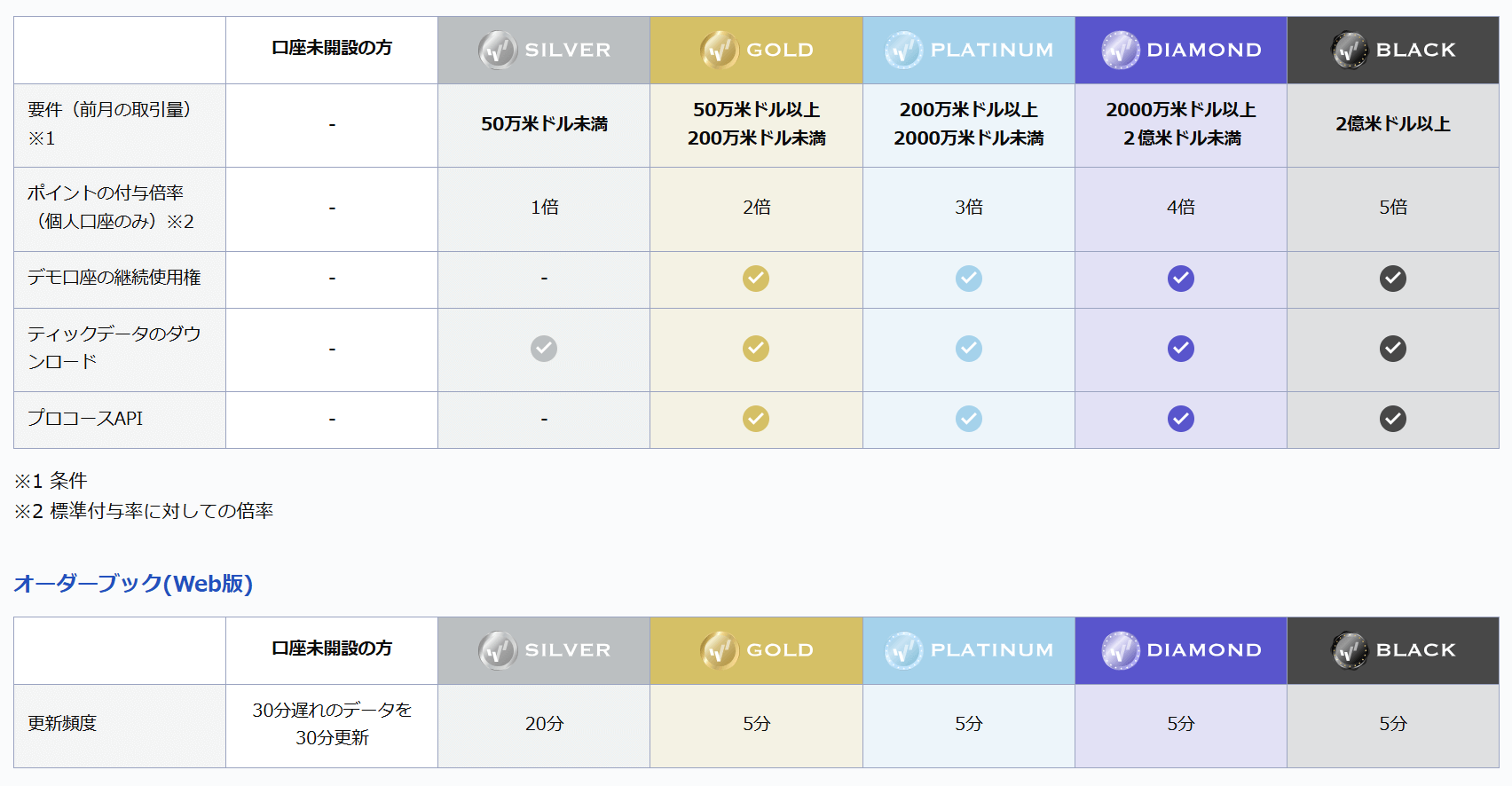
Task: Click platinum checkmark in ティックデータのダウンロード row
Action: 969,349
